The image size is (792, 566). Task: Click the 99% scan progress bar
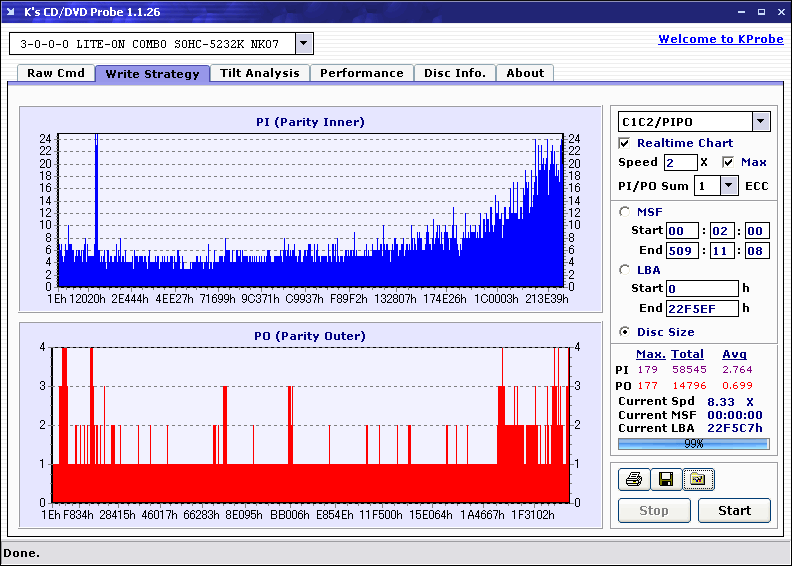coord(693,443)
